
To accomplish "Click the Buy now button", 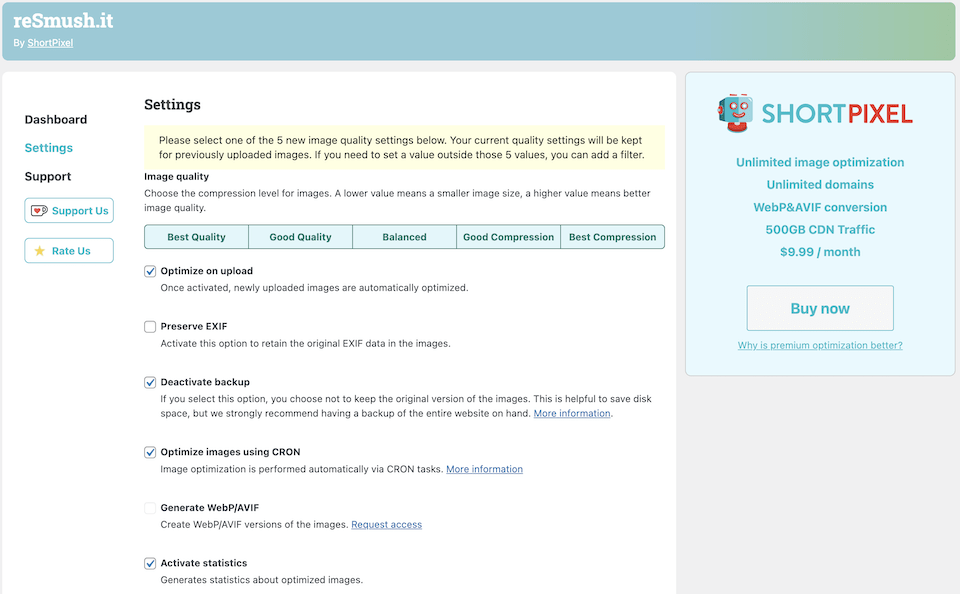I will pos(820,308).
